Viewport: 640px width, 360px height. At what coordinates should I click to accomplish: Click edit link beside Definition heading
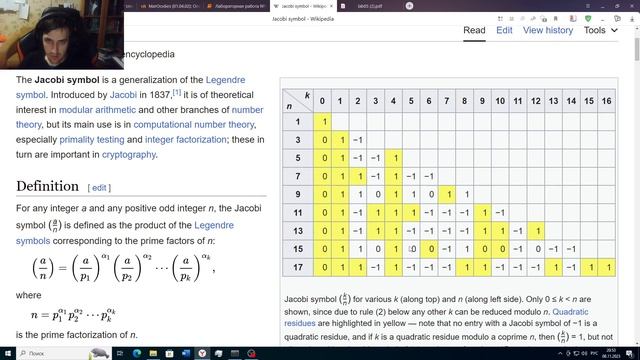click(x=99, y=188)
